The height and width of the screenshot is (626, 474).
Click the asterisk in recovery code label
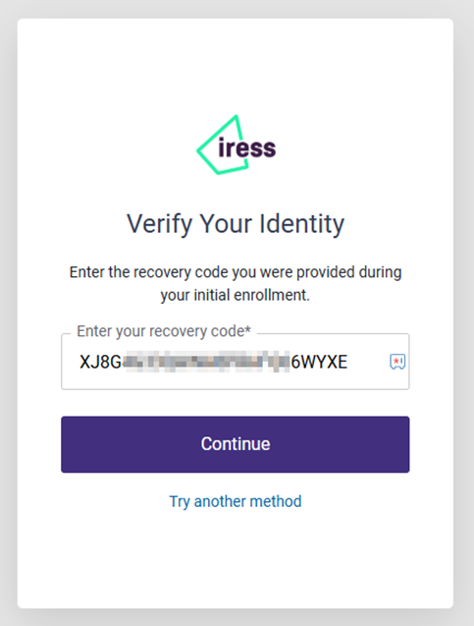pos(248,329)
